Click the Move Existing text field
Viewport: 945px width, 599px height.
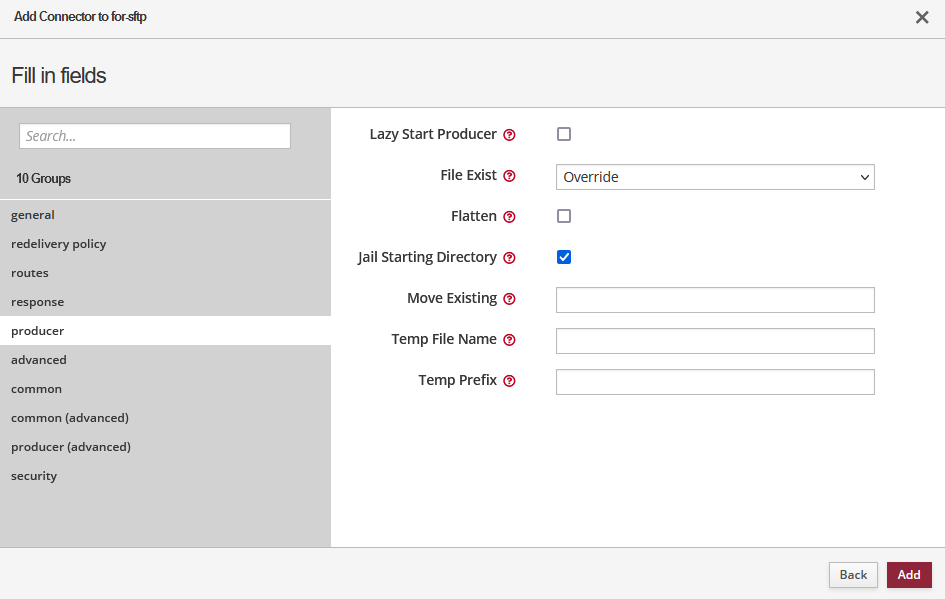715,300
